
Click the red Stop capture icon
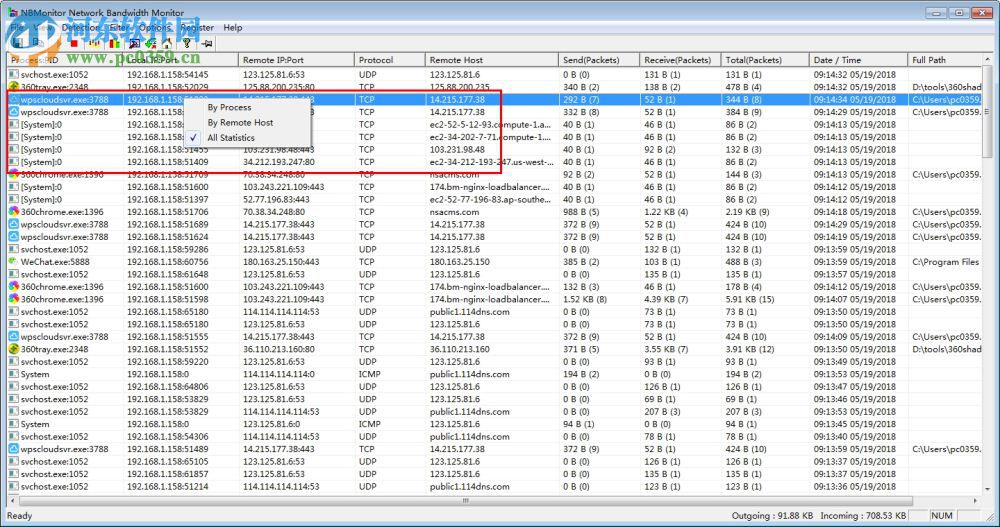click(74, 43)
